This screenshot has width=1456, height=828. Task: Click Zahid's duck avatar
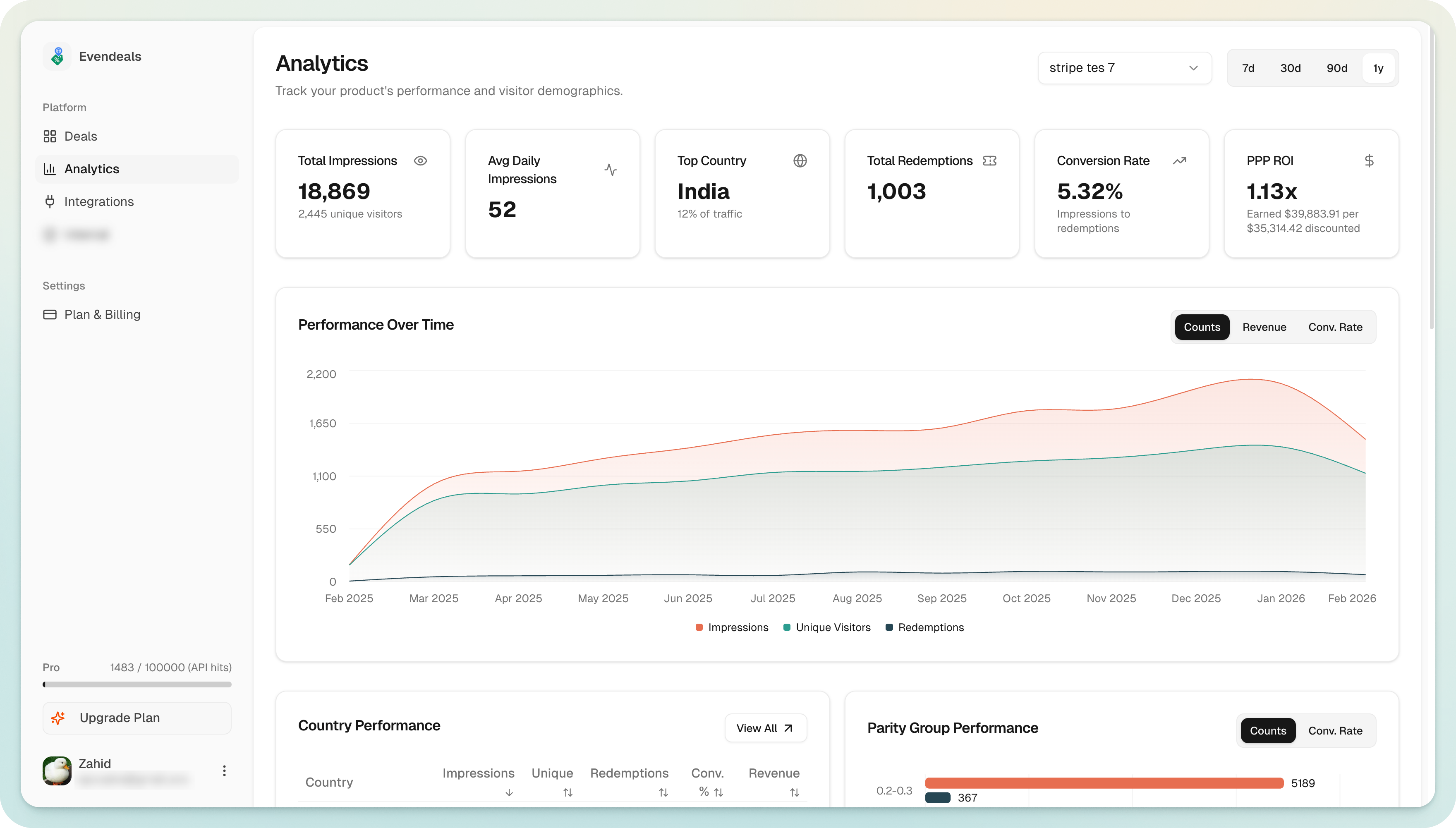57,771
